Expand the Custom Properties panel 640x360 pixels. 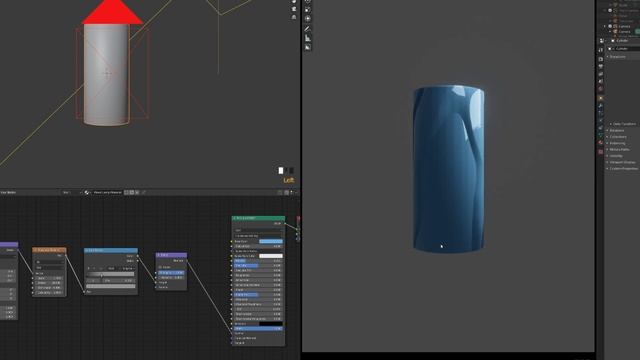click(x=622, y=168)
